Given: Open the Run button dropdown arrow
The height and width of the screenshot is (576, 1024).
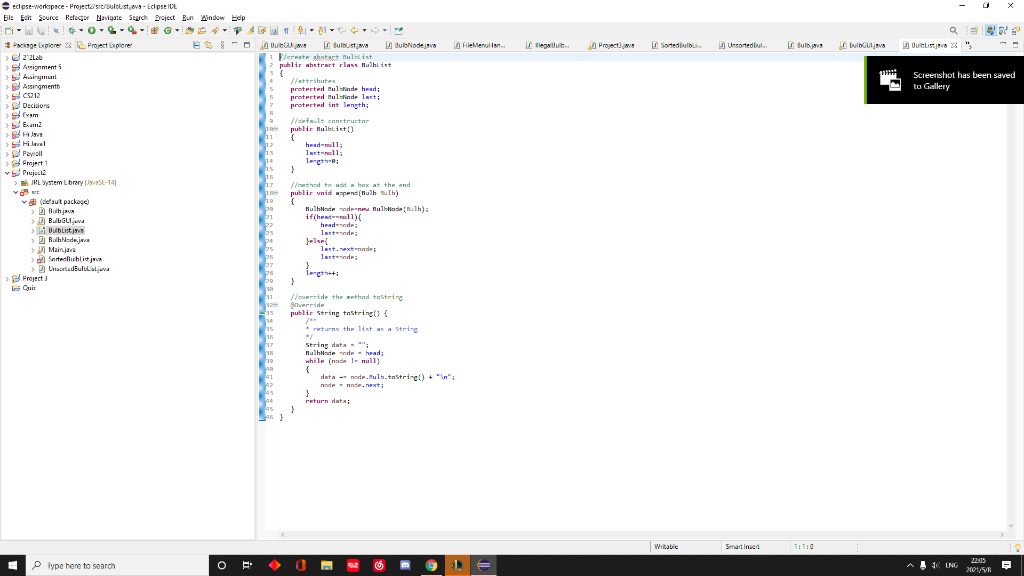Looking at the screenshot, I should coord(101,31).
